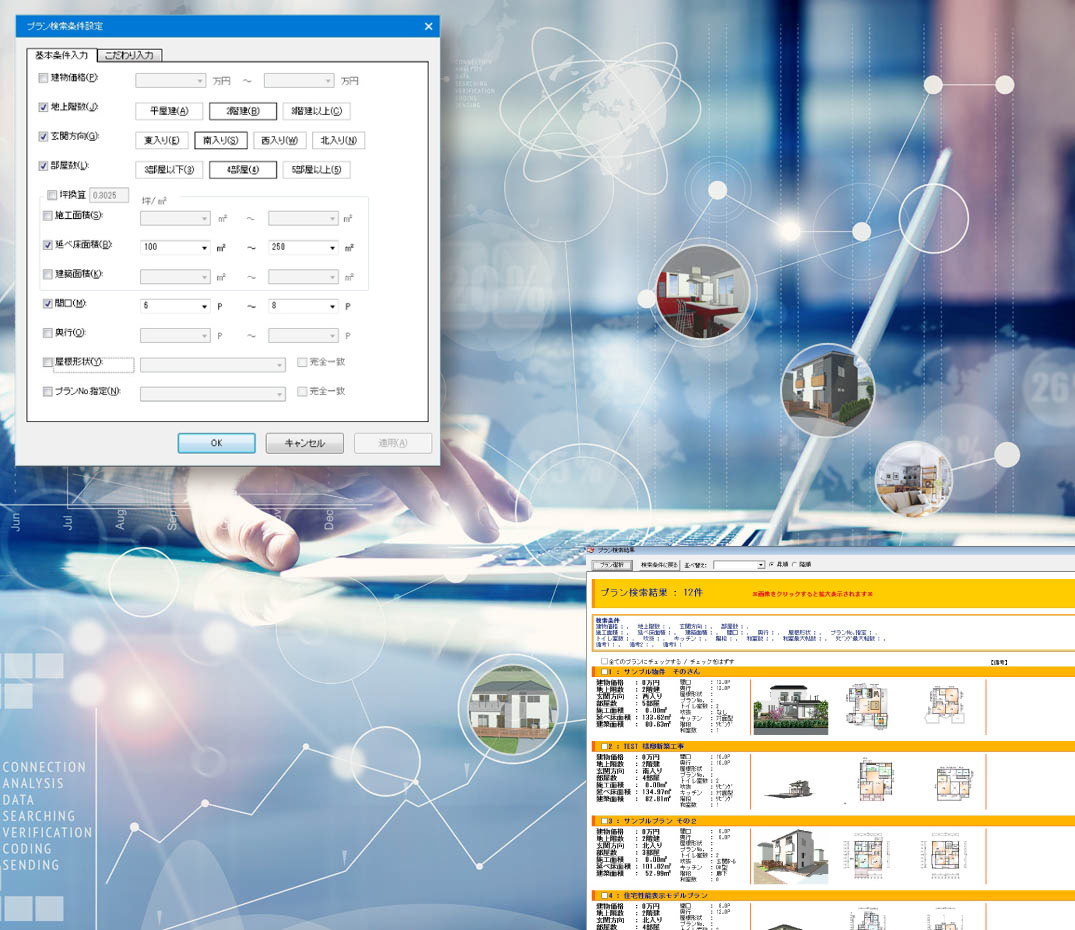The image size is (1075, 930).
Task: Enlarge plan 1 house exterior thumbnail
Action: pyautogui.click(x=790, y=708)
